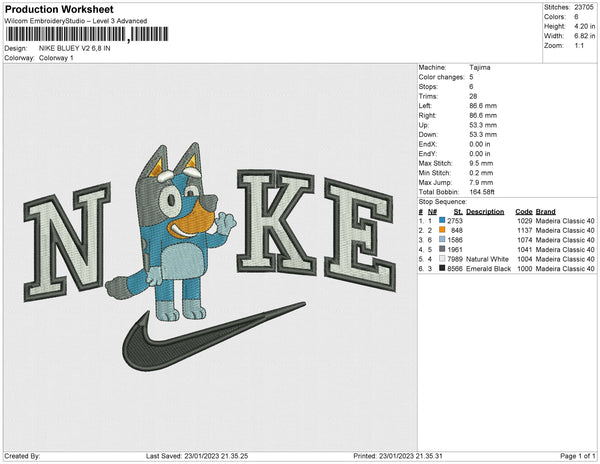Click the Nike Bluey embroidery design preview
Screen dimensions: 600x464
click(210, 257)
